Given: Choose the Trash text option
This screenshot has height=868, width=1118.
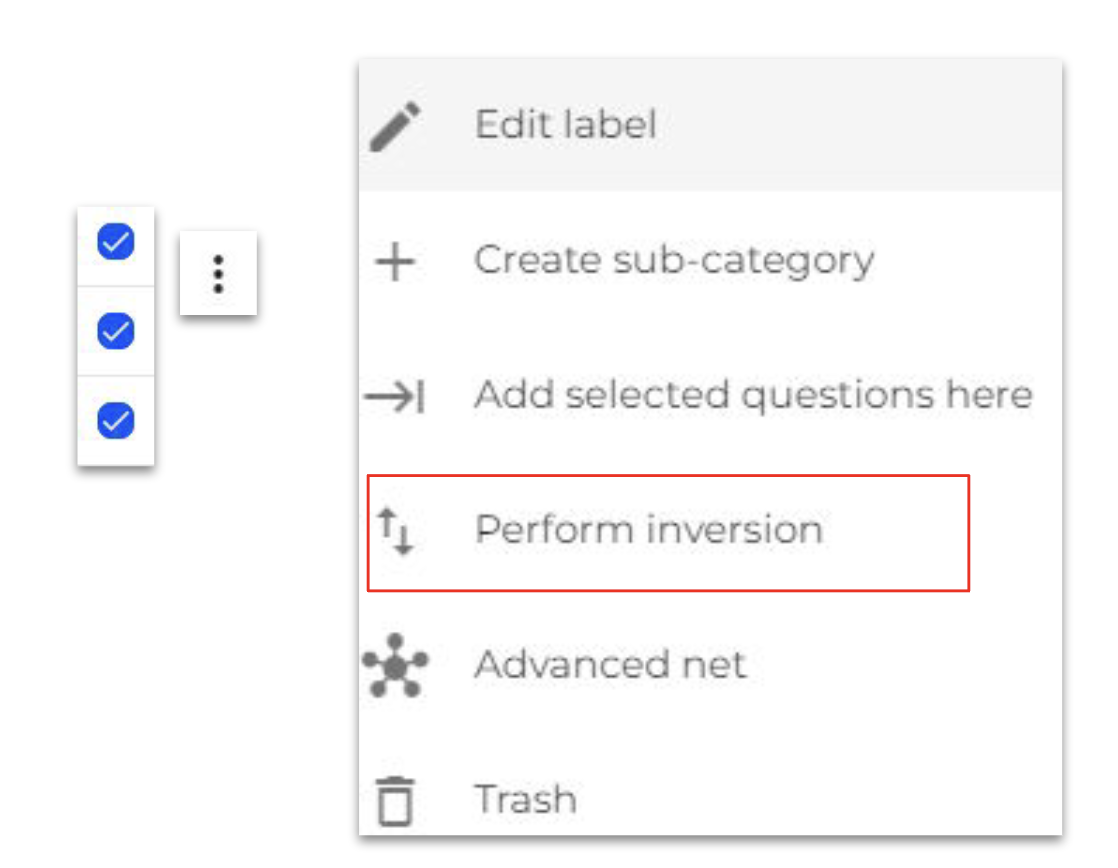Looking at the screenshot, I should tap(526, 800).
